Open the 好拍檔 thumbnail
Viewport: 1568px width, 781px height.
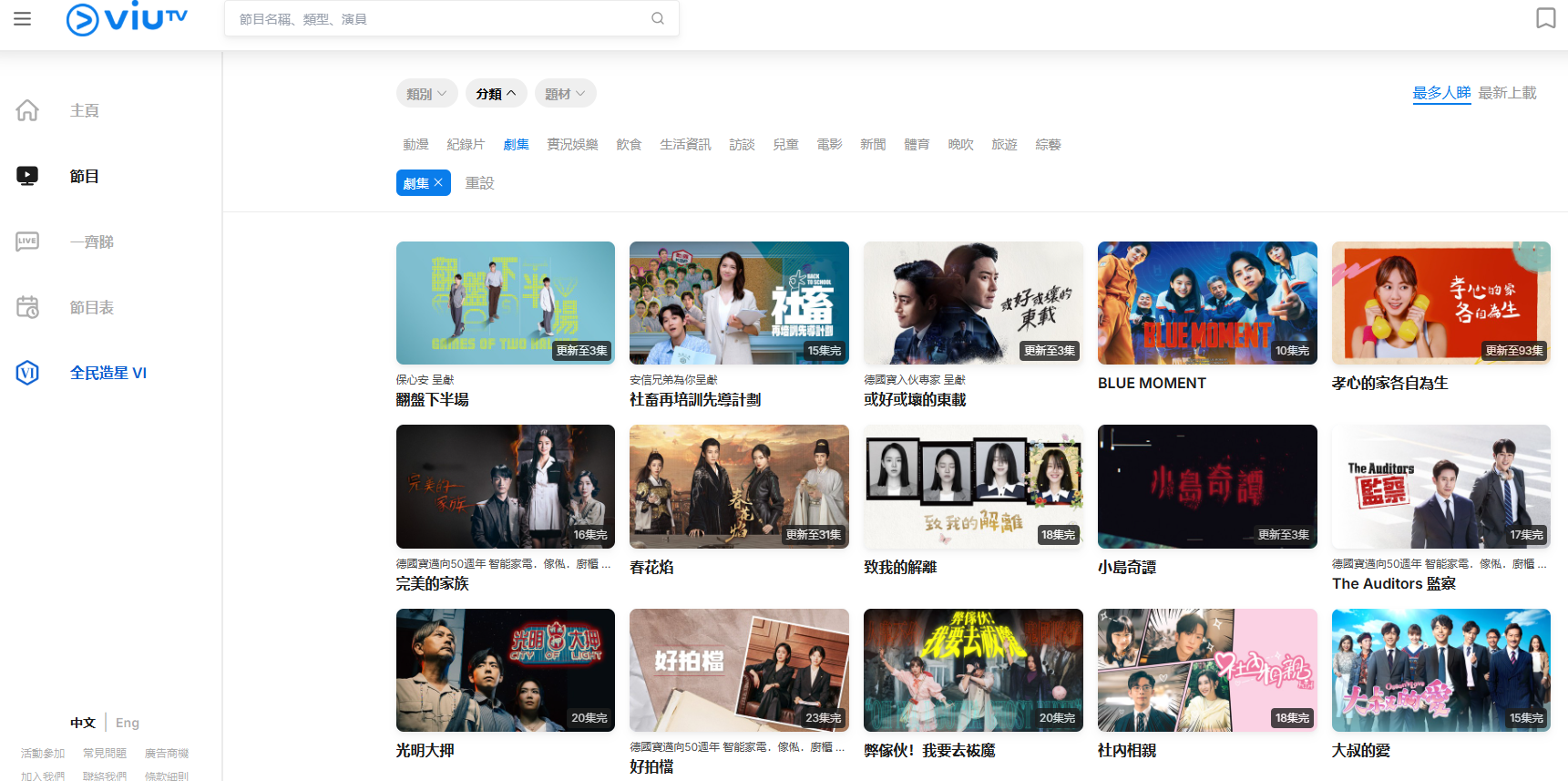[739, 670]
